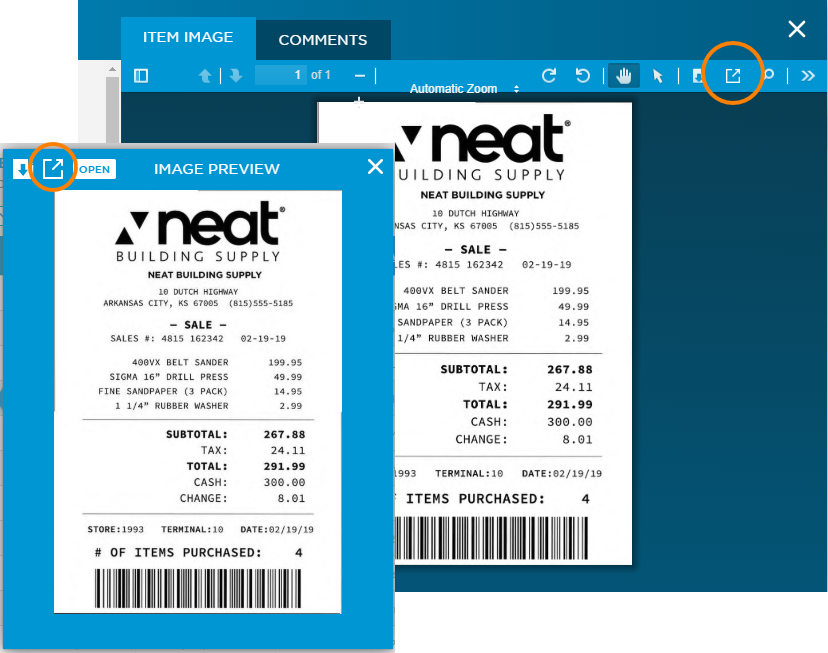Image resolution: width=828 pixels, height=653 pixels.
Task: Open the COMMENTS tab
Action: (323, 40)
